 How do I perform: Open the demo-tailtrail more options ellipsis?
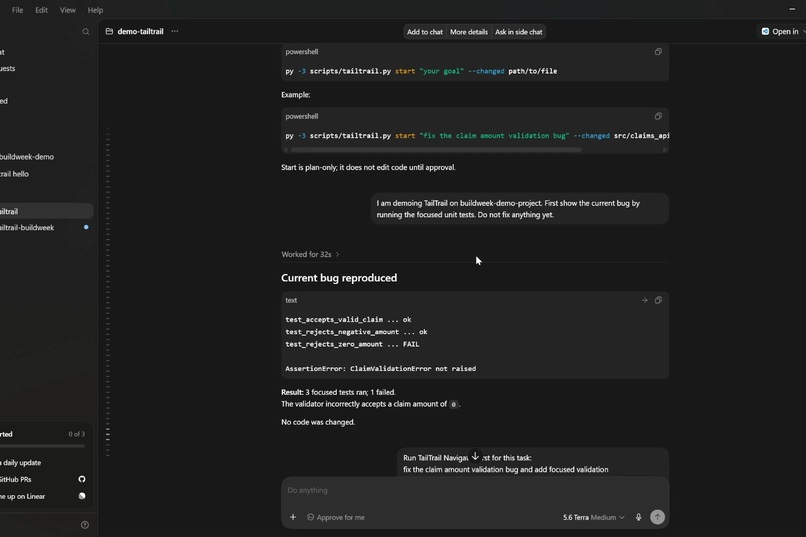coord(175,31)
